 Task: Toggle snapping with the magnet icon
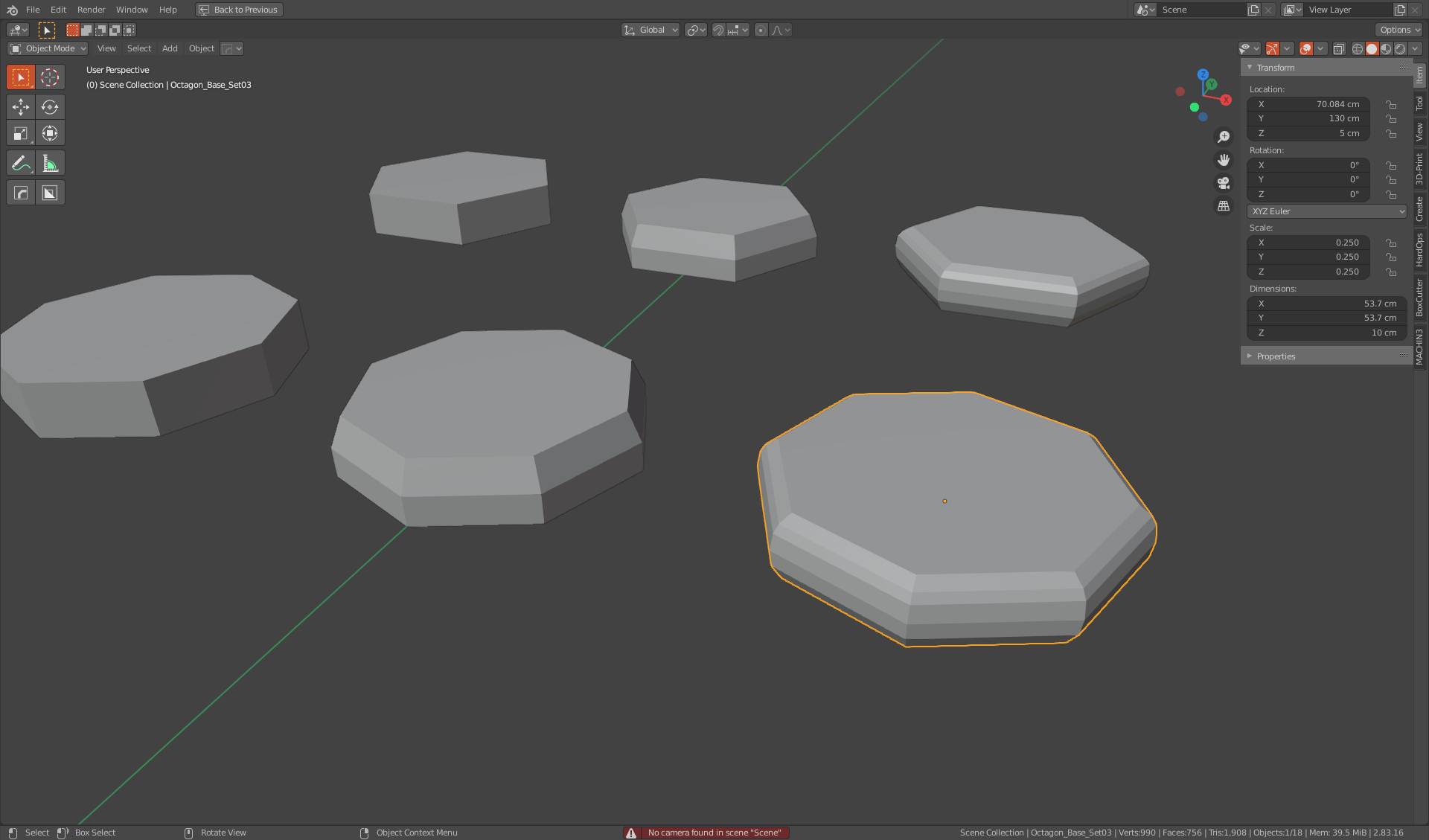[x=718, y=30]
